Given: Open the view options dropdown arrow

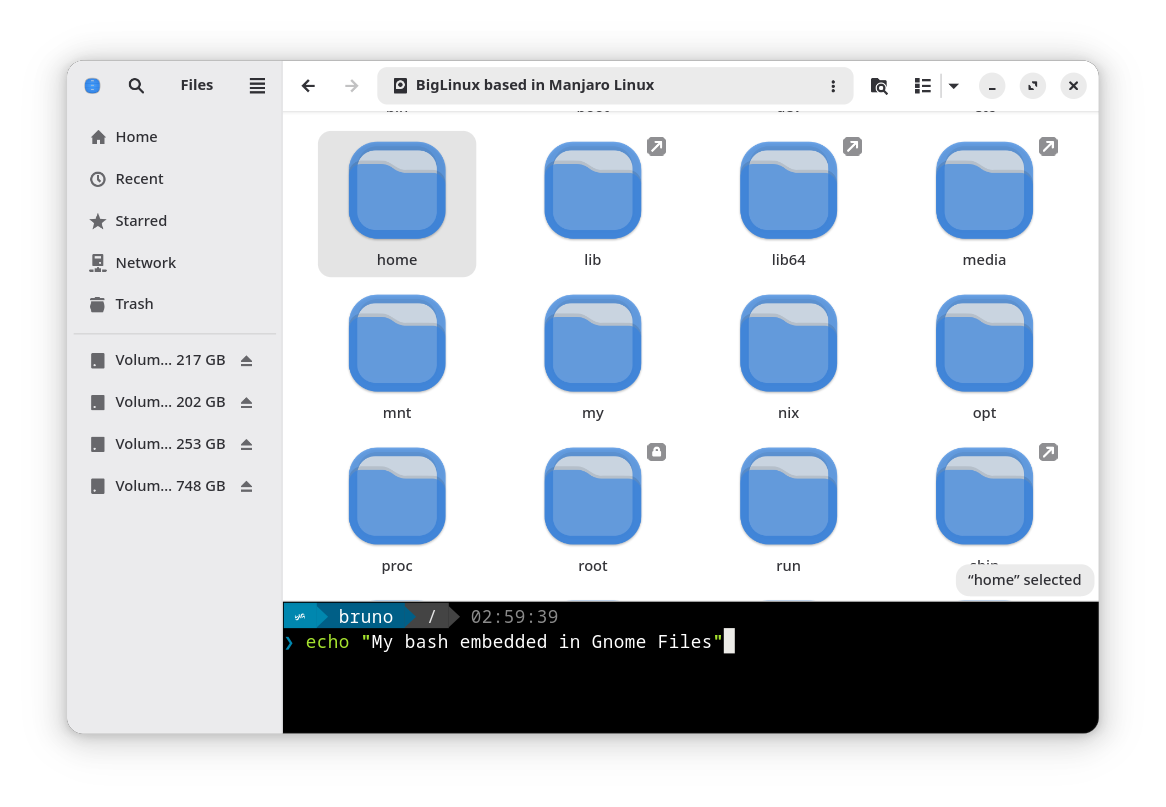Looking at the screenshot, I should tap(953, 86).
